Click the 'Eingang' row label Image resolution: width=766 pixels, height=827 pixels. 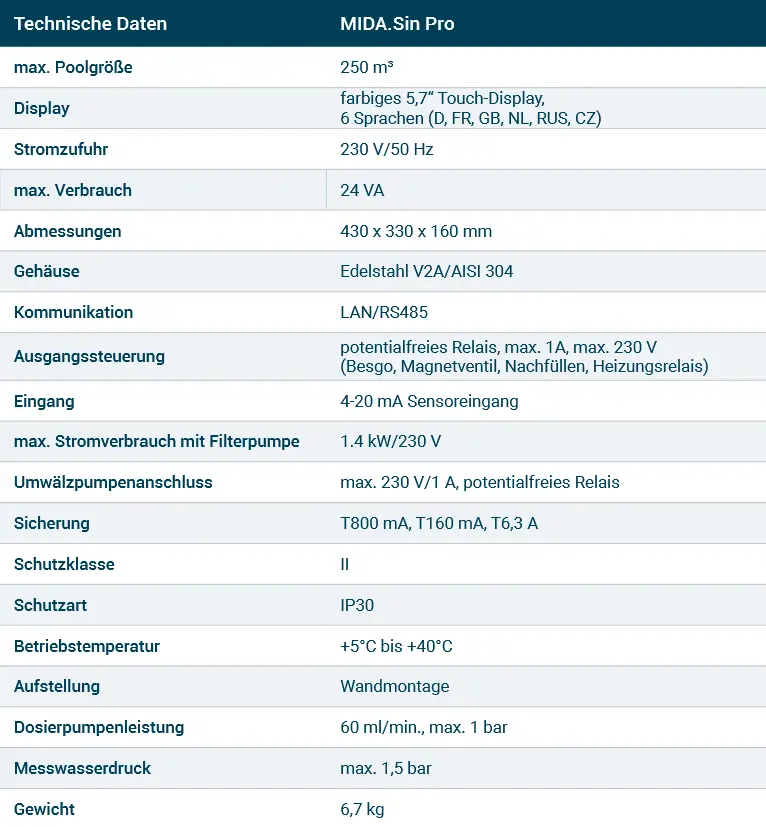44,401
